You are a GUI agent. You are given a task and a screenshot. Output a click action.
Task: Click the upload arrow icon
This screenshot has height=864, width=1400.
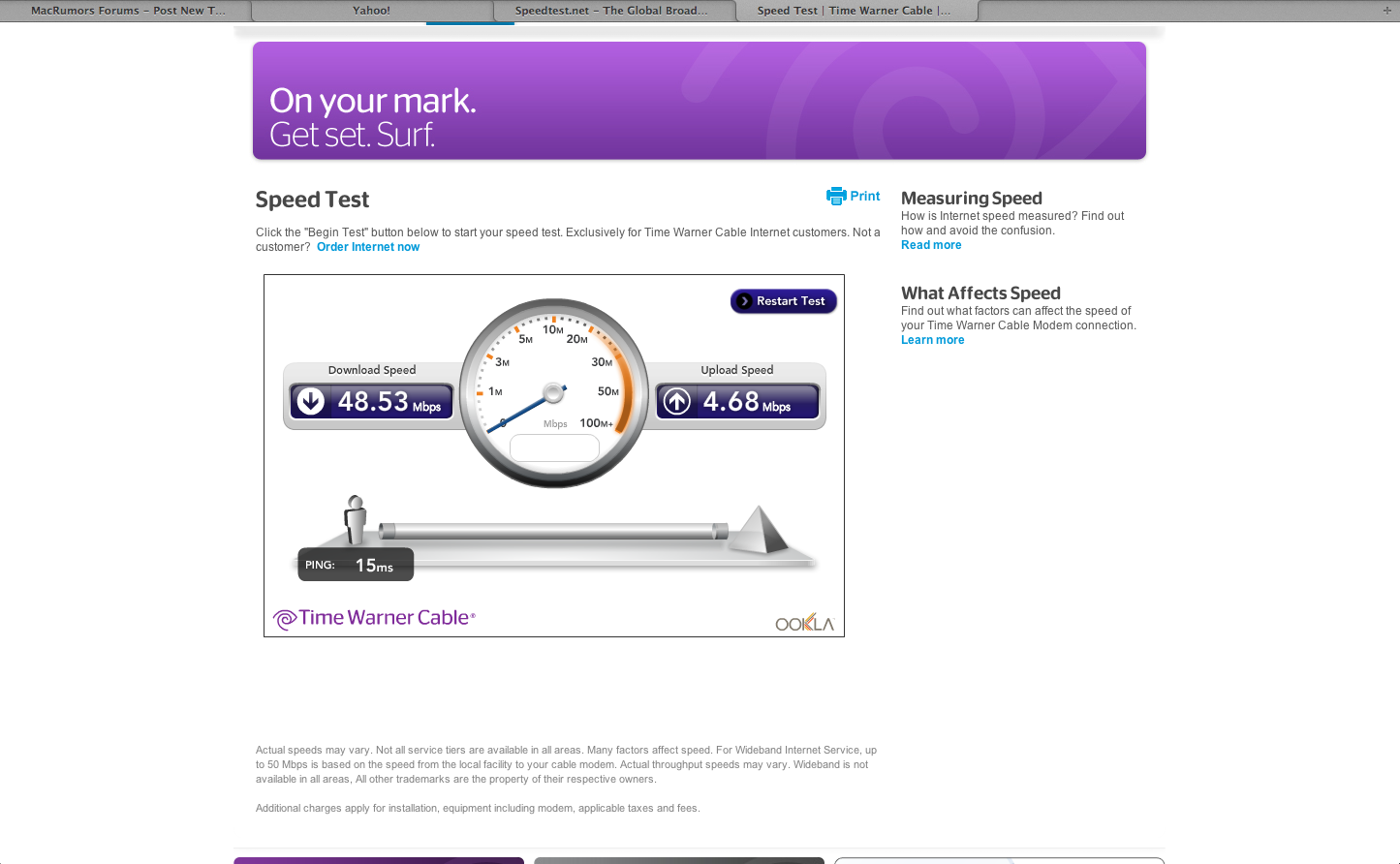click(x=677, y=401)
